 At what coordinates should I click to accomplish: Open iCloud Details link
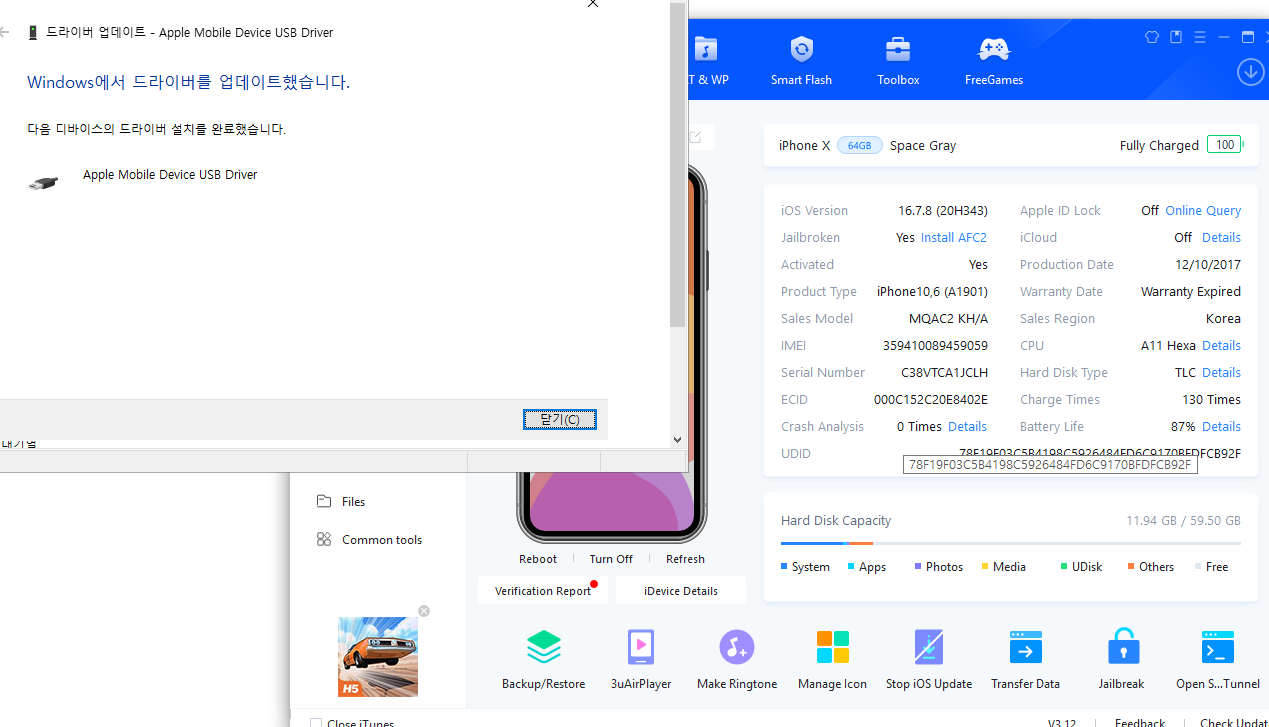point(1221,238)
